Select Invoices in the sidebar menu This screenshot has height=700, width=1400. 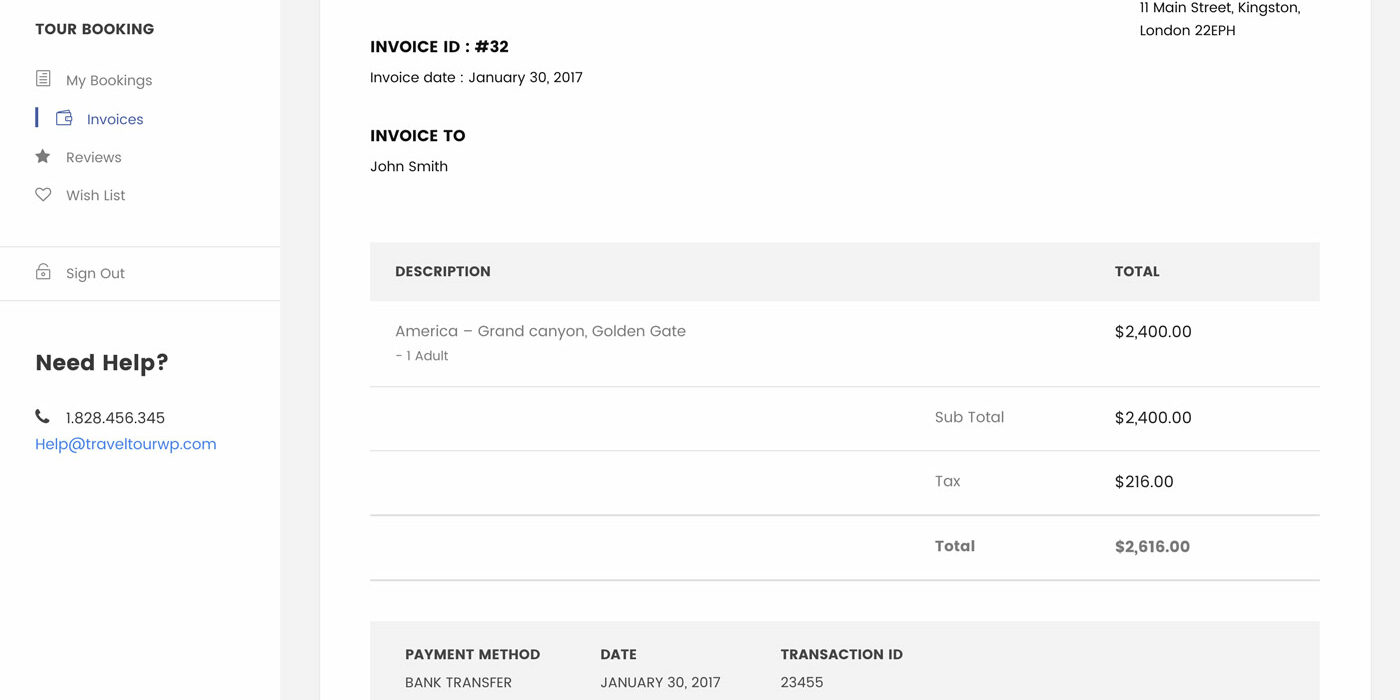(x=115, y=119)
